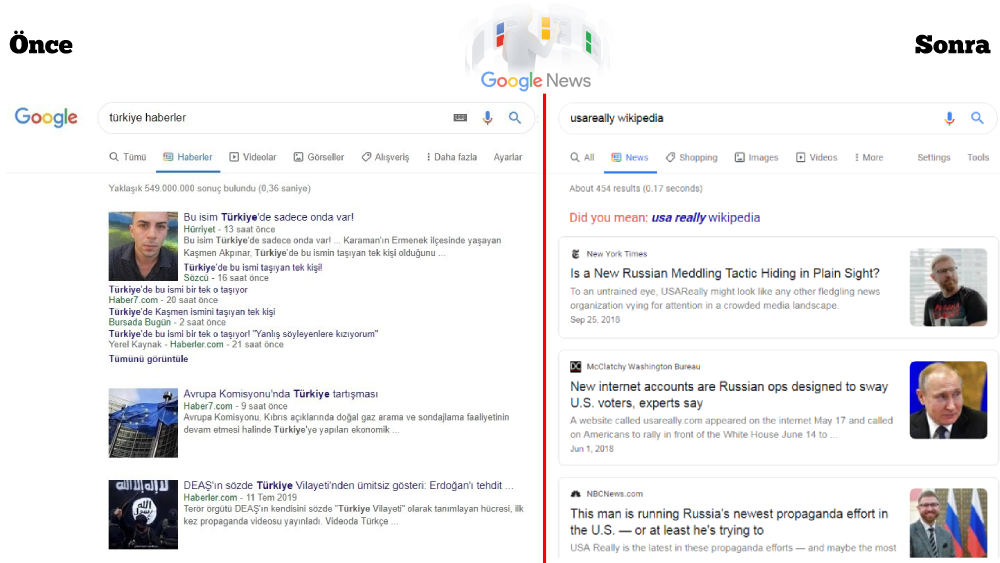Viewport: 1000px width, 563px height.
Task: Click EU flags thumbnail for Avrupa Komisyonu story
Action: [143, 423]
